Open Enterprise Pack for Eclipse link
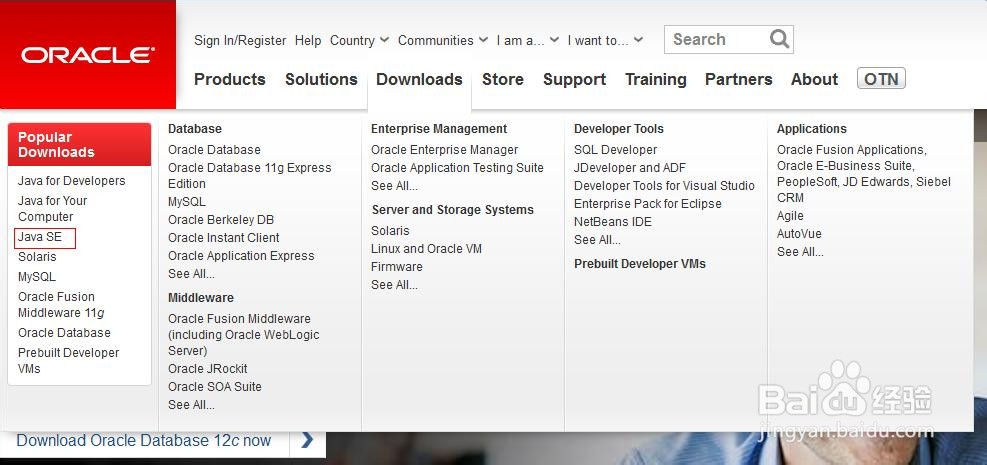 pos(648,204)
